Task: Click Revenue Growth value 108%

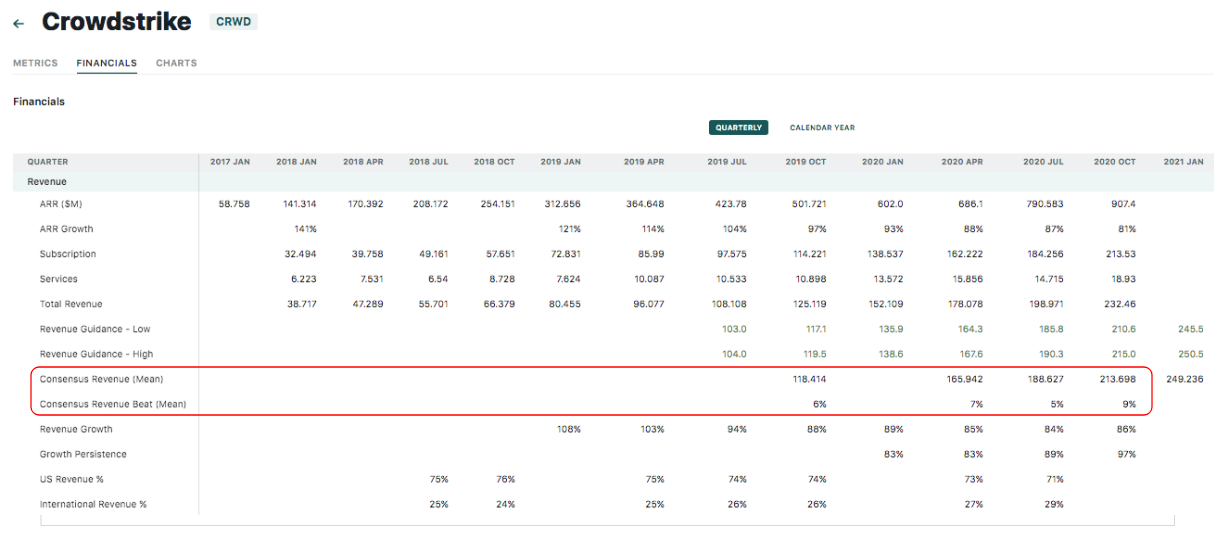Action: point(568,429)
